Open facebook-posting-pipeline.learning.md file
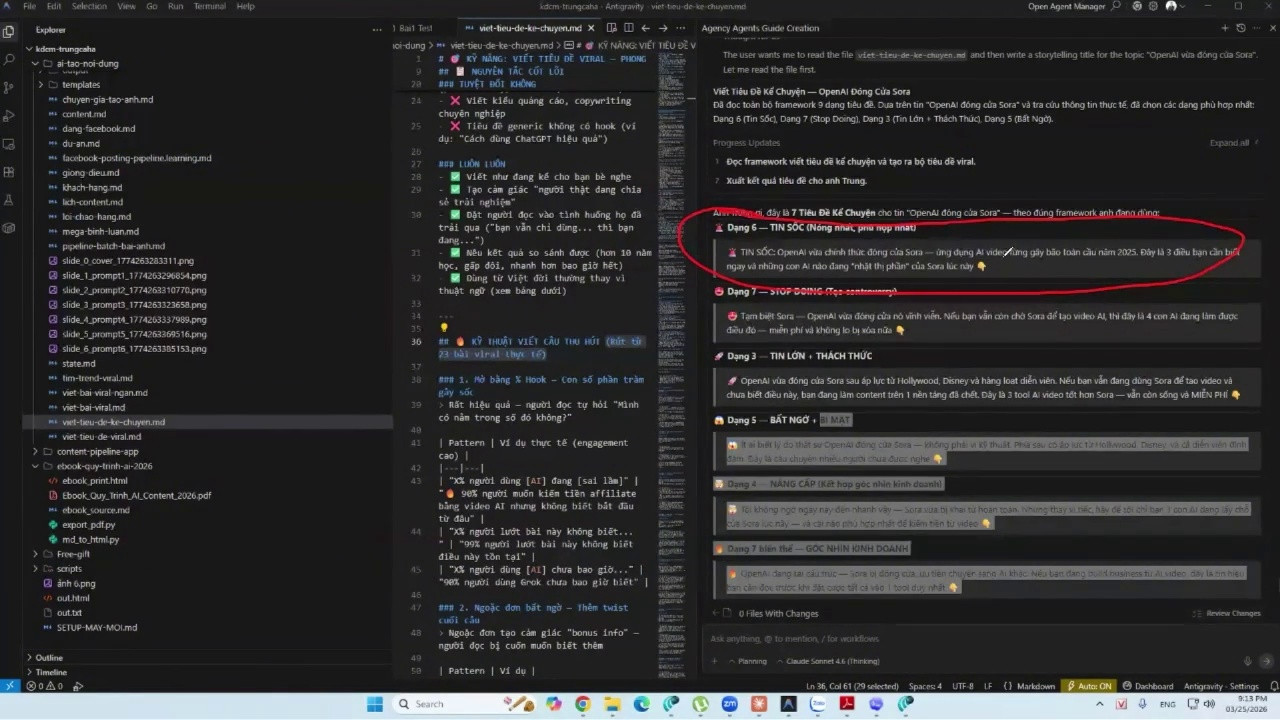The image size is (1280, 720). [137, 158]
